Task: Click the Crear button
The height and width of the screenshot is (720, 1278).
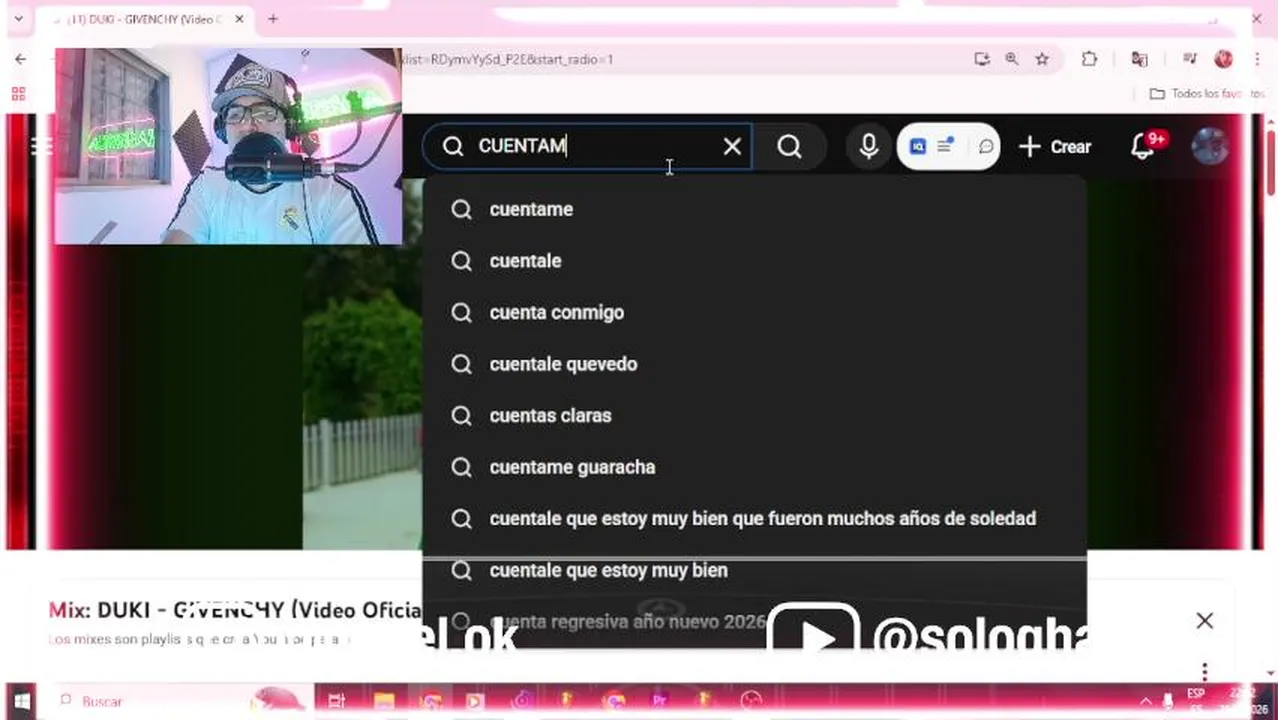Action: 1055,147
